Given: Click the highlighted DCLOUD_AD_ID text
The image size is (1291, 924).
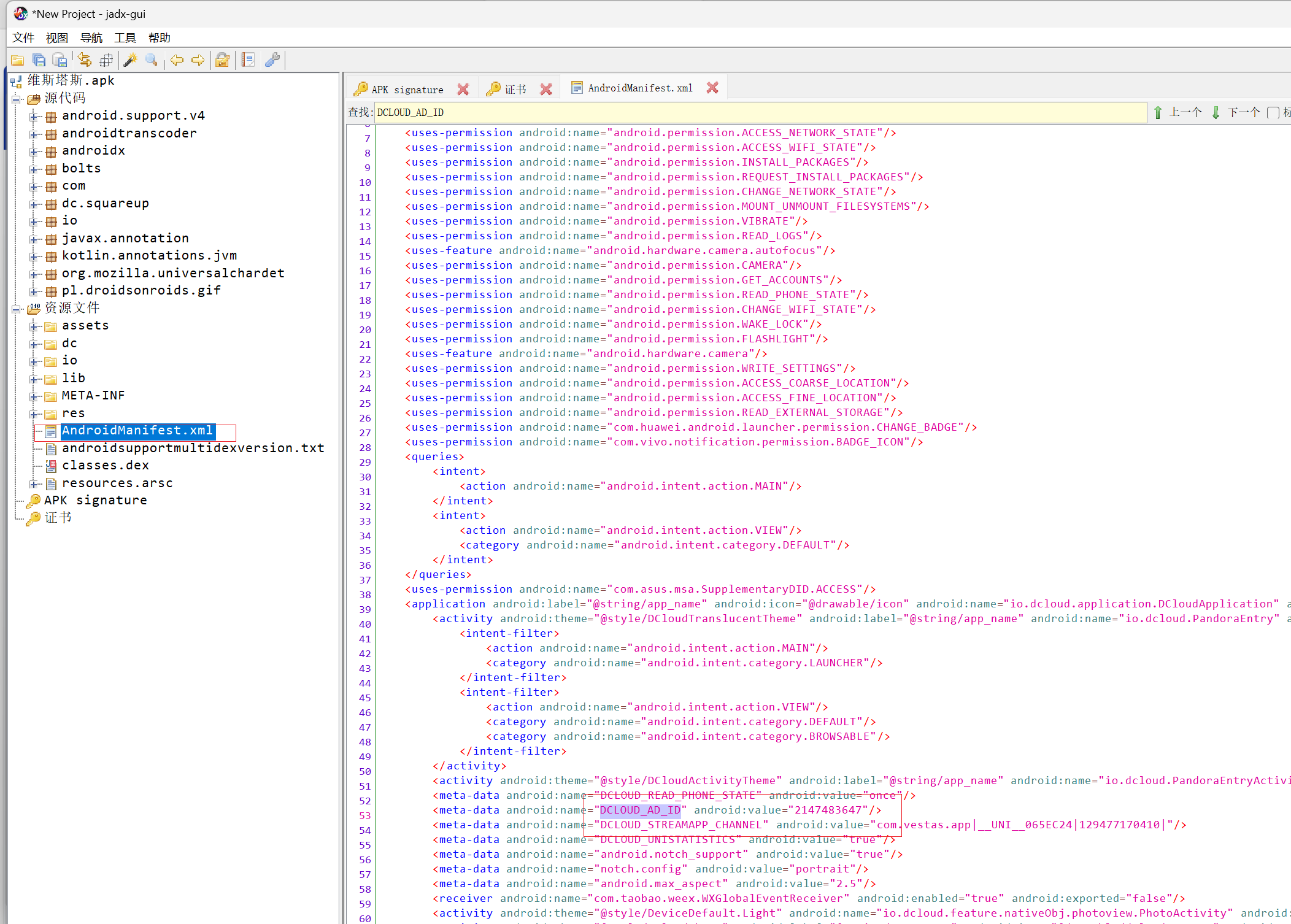Looking at the screenshot, I should (x=641, y=810).
